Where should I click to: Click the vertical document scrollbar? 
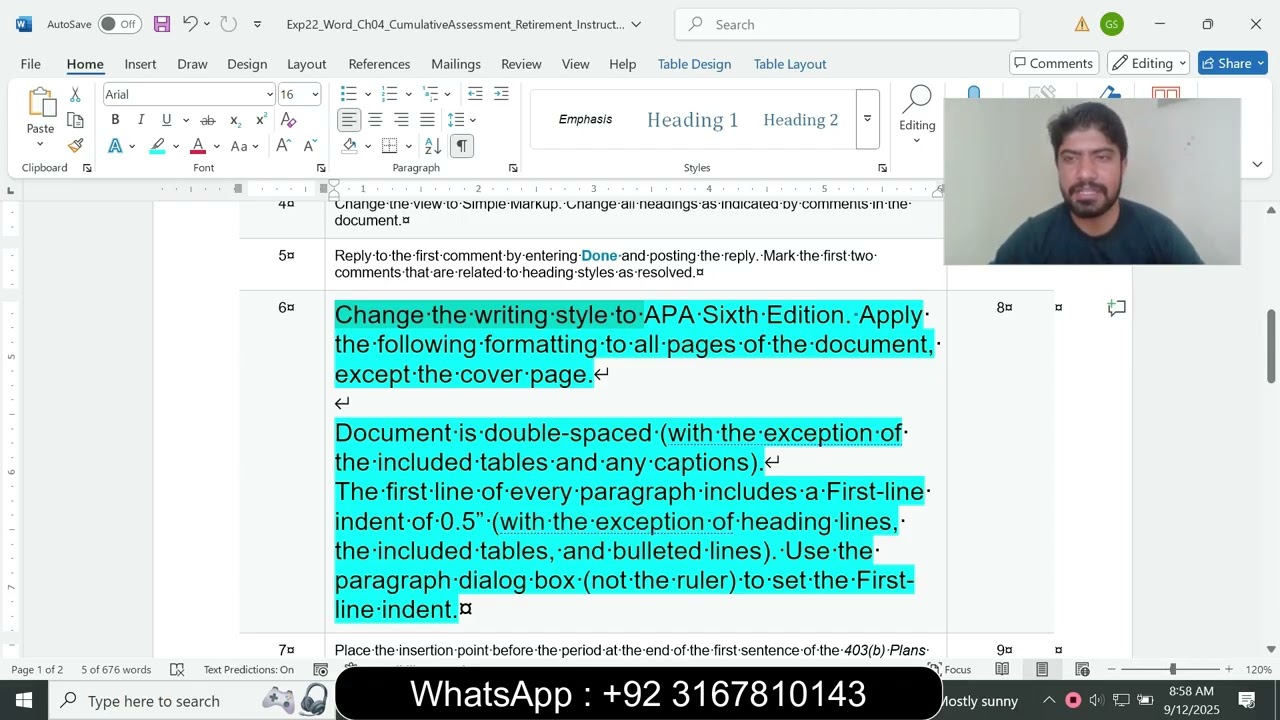point(1271,345)
